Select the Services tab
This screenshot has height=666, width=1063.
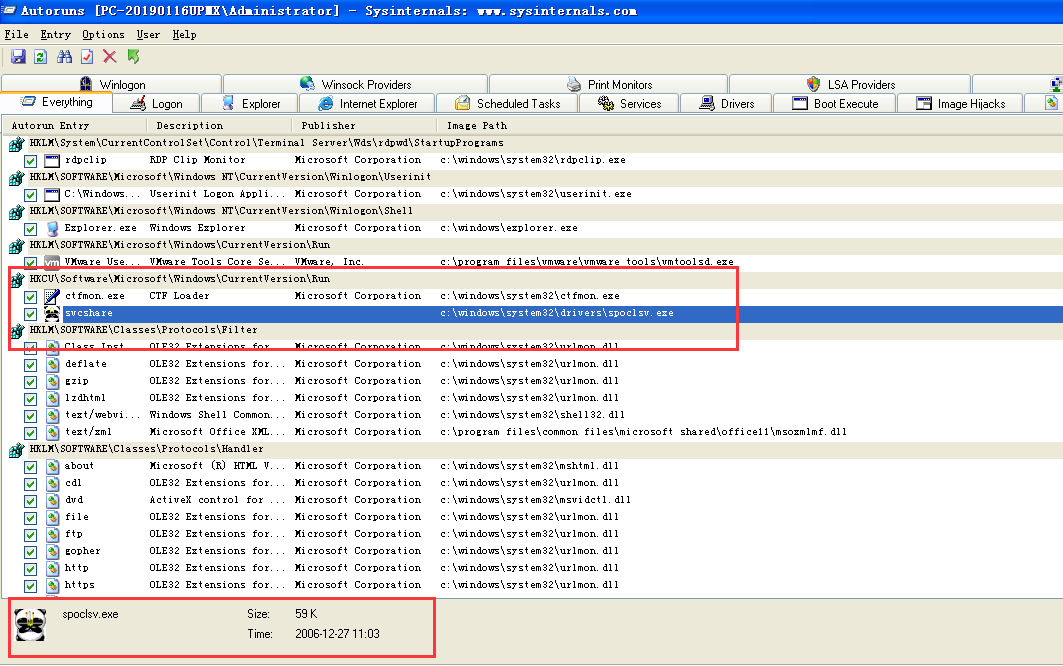[629, 103]
